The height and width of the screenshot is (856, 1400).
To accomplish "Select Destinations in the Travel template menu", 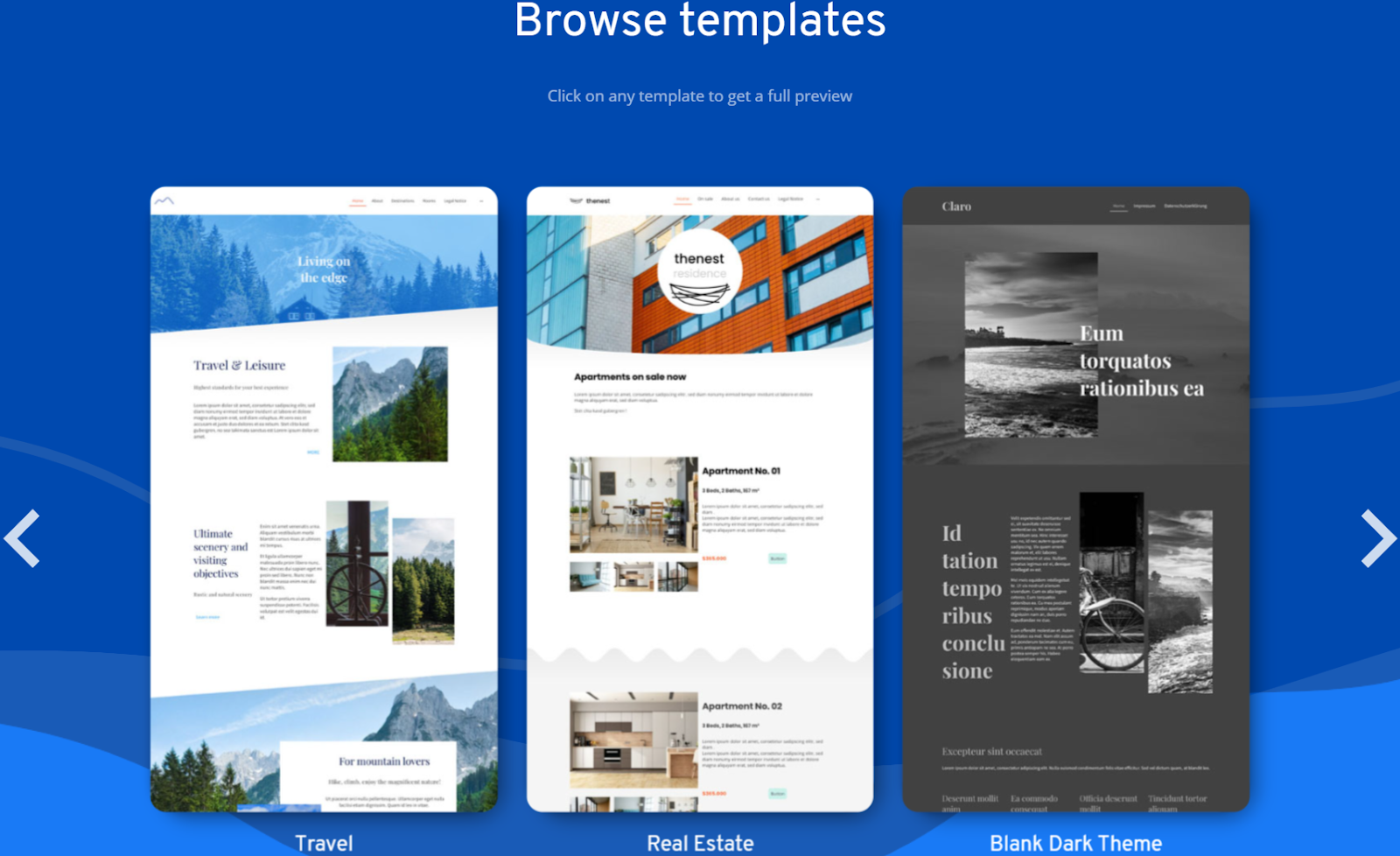I will (x=402, y=200).
